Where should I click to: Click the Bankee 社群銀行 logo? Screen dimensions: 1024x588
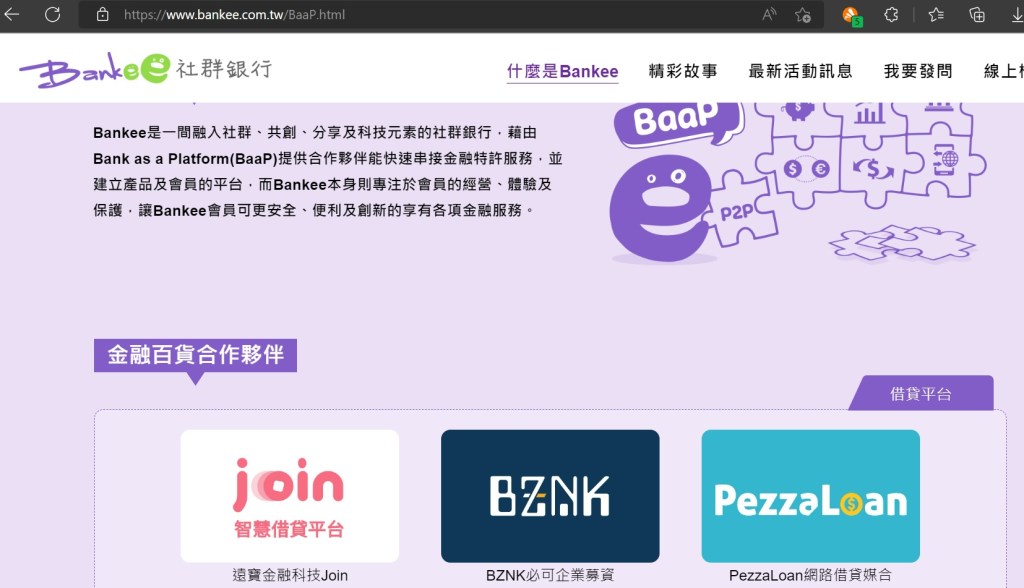[x=146, y=69]
